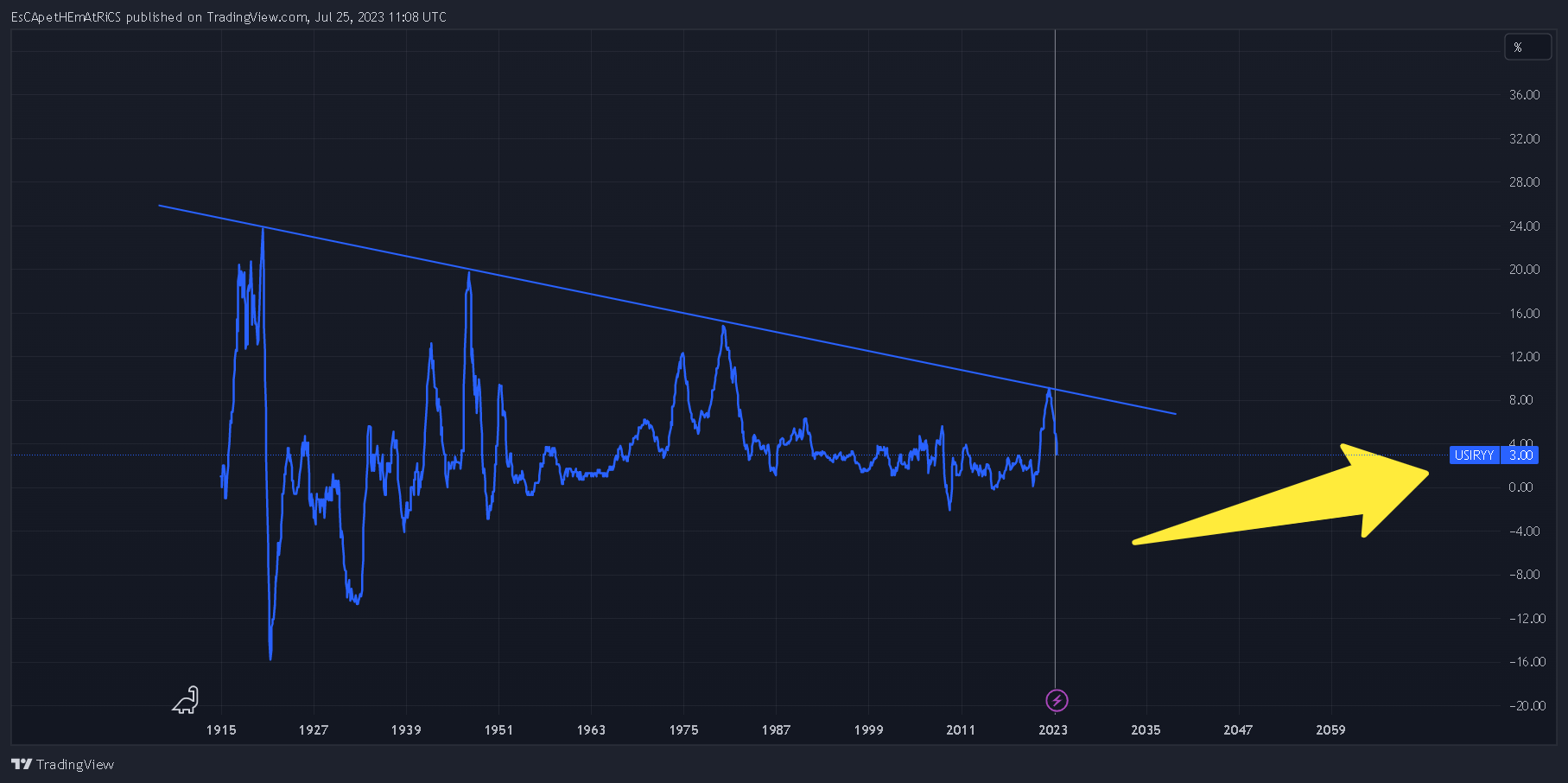Click the 12.00 price scale label
Image resolution: width=1568 pixels, height=783 pixels.
click(1524, 357)
